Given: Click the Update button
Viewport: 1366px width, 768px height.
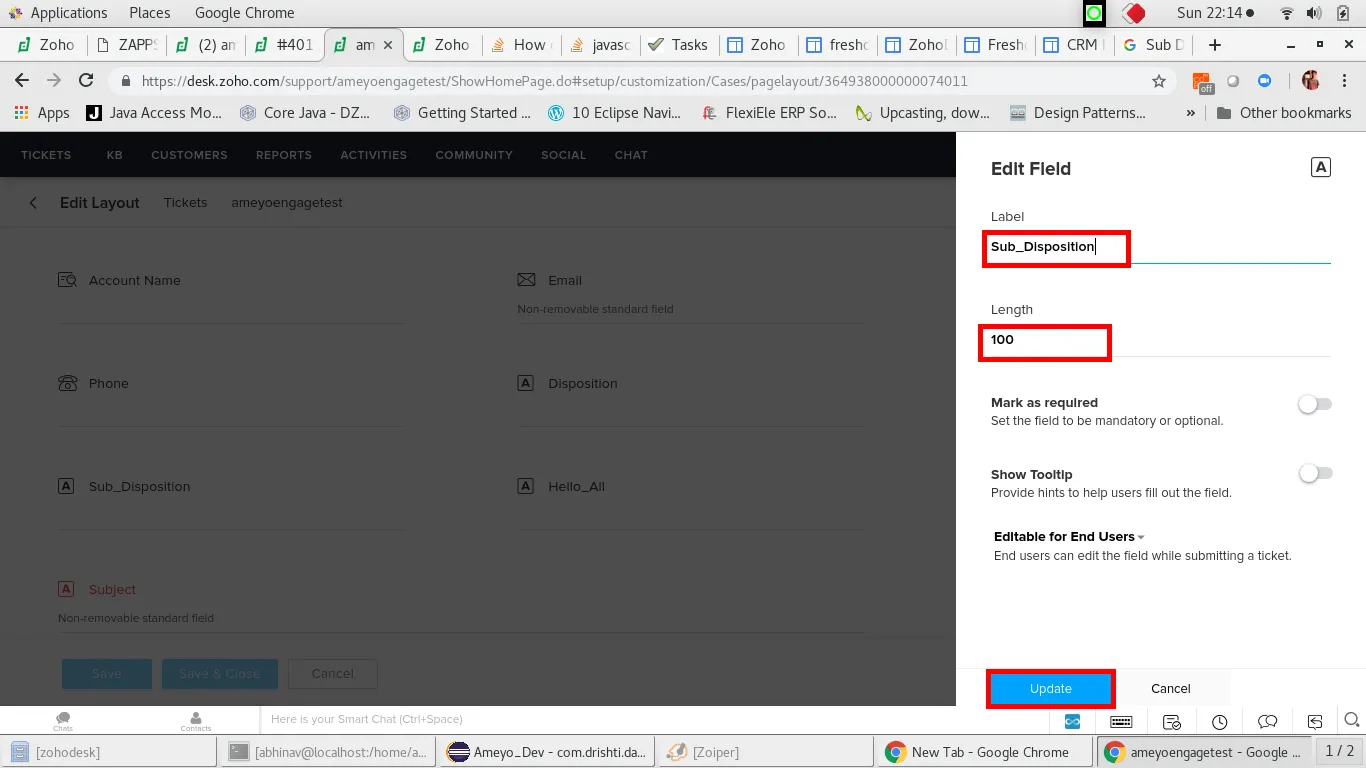Looking at the screenshot, I should click(x=1050, y=689).
